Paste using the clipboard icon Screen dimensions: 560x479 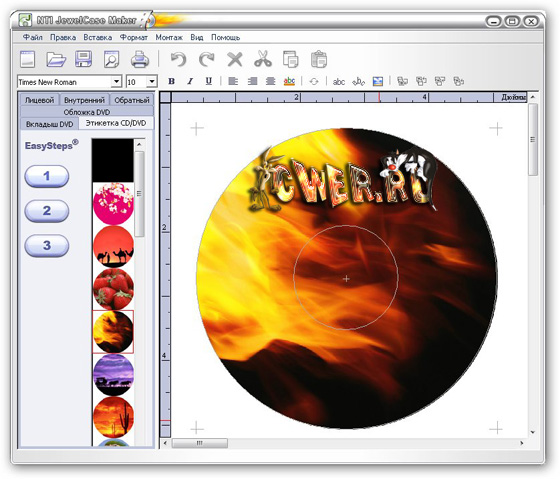coord(319,59)
